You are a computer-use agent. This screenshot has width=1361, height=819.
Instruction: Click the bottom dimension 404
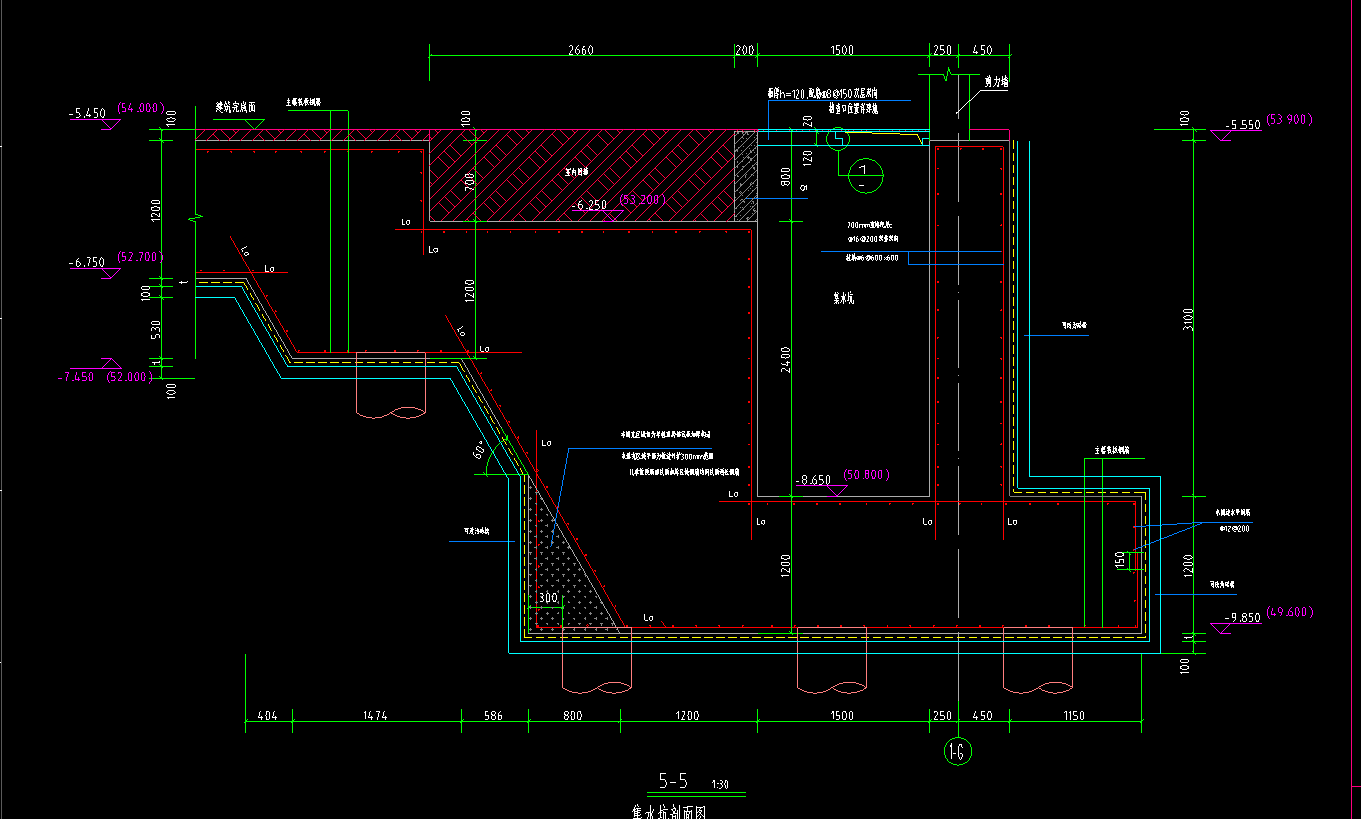pyautogui.click(x=268, y=716)
